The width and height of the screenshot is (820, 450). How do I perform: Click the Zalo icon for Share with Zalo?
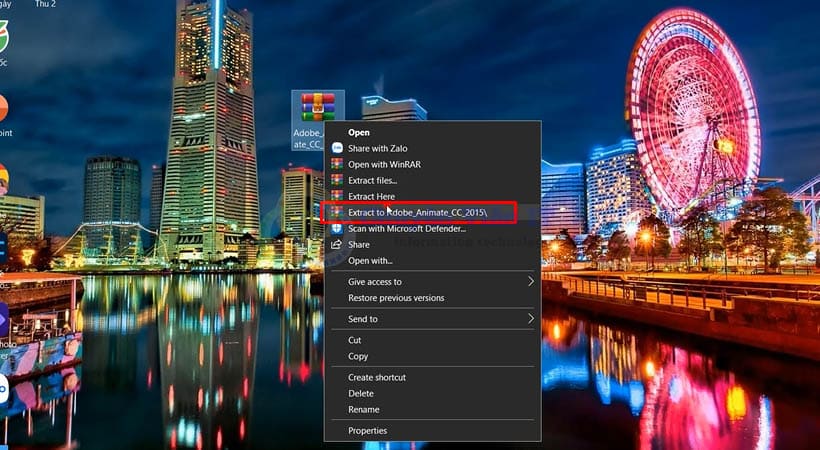[337, 148]
